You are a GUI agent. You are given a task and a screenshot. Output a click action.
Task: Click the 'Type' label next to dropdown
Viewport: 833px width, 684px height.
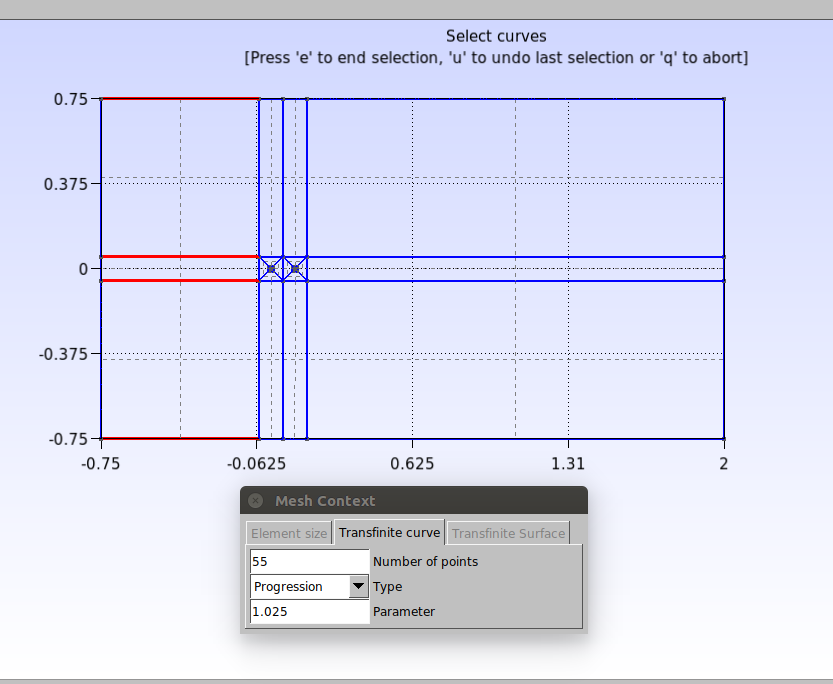pos(387,586)
